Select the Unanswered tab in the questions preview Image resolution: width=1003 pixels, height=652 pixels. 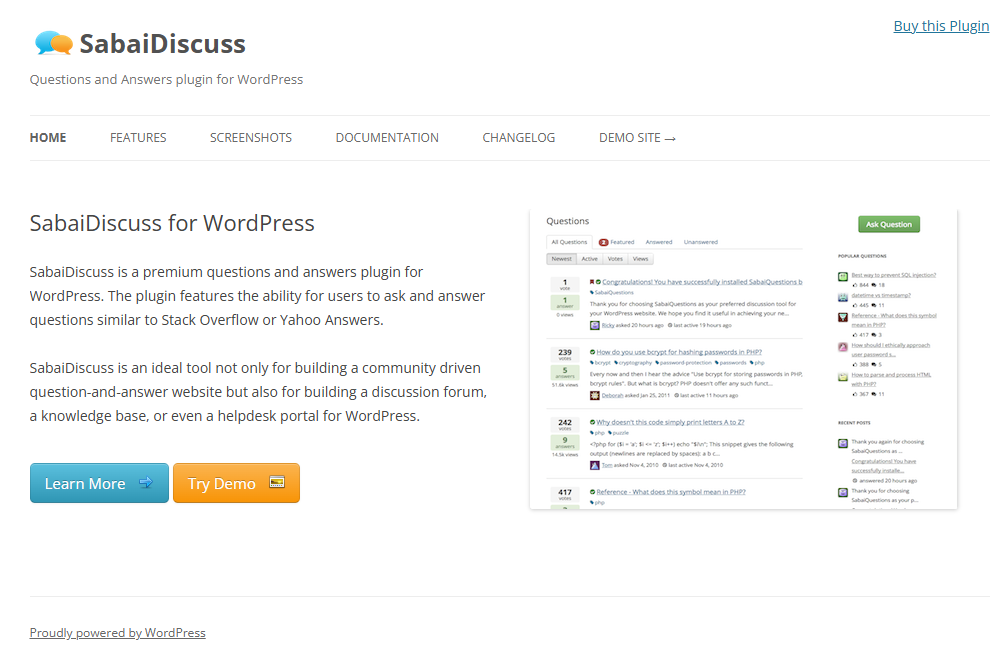coord(700,242)
